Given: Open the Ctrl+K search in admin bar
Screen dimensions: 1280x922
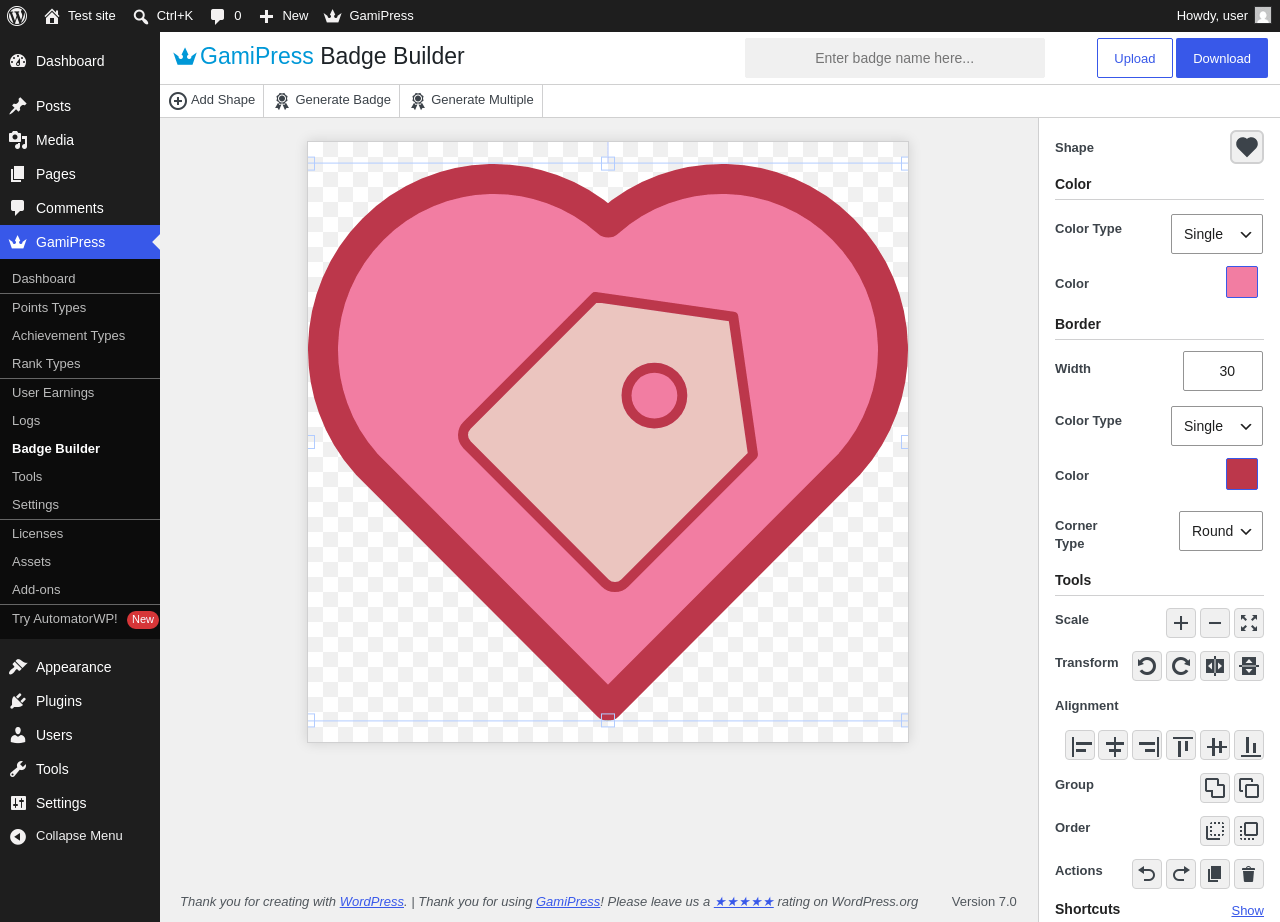Looking at the screenshot, I should 163,16.
